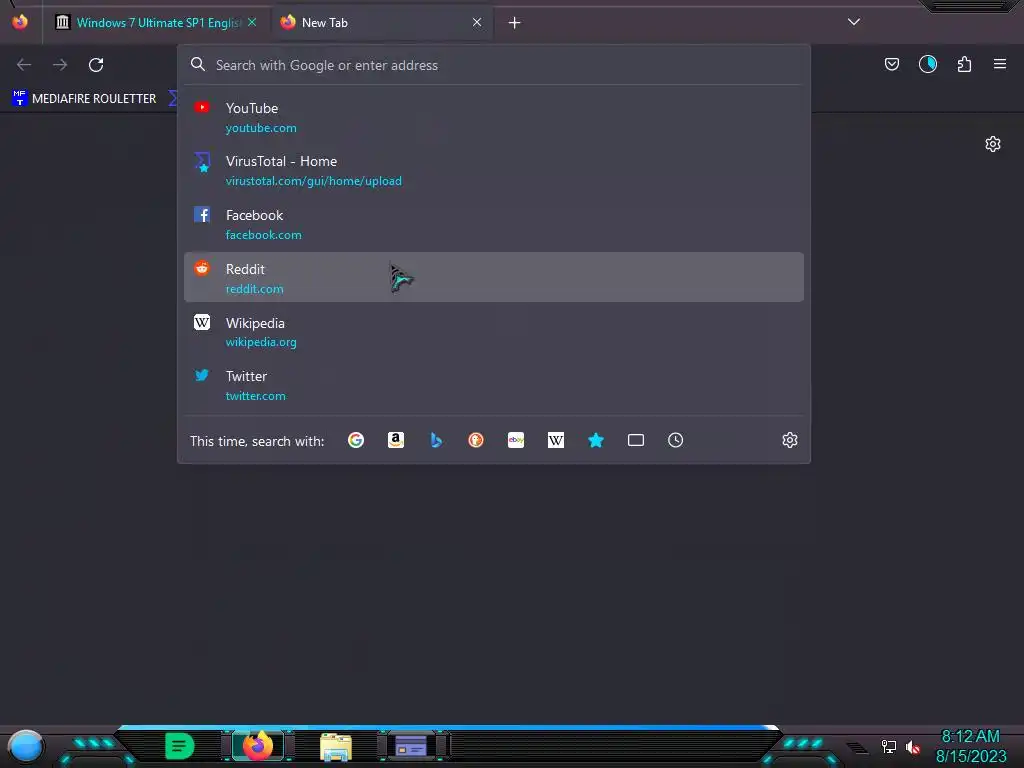Screen dimensions: 1024x768
Task: Click the address search field
Action: 494,65
